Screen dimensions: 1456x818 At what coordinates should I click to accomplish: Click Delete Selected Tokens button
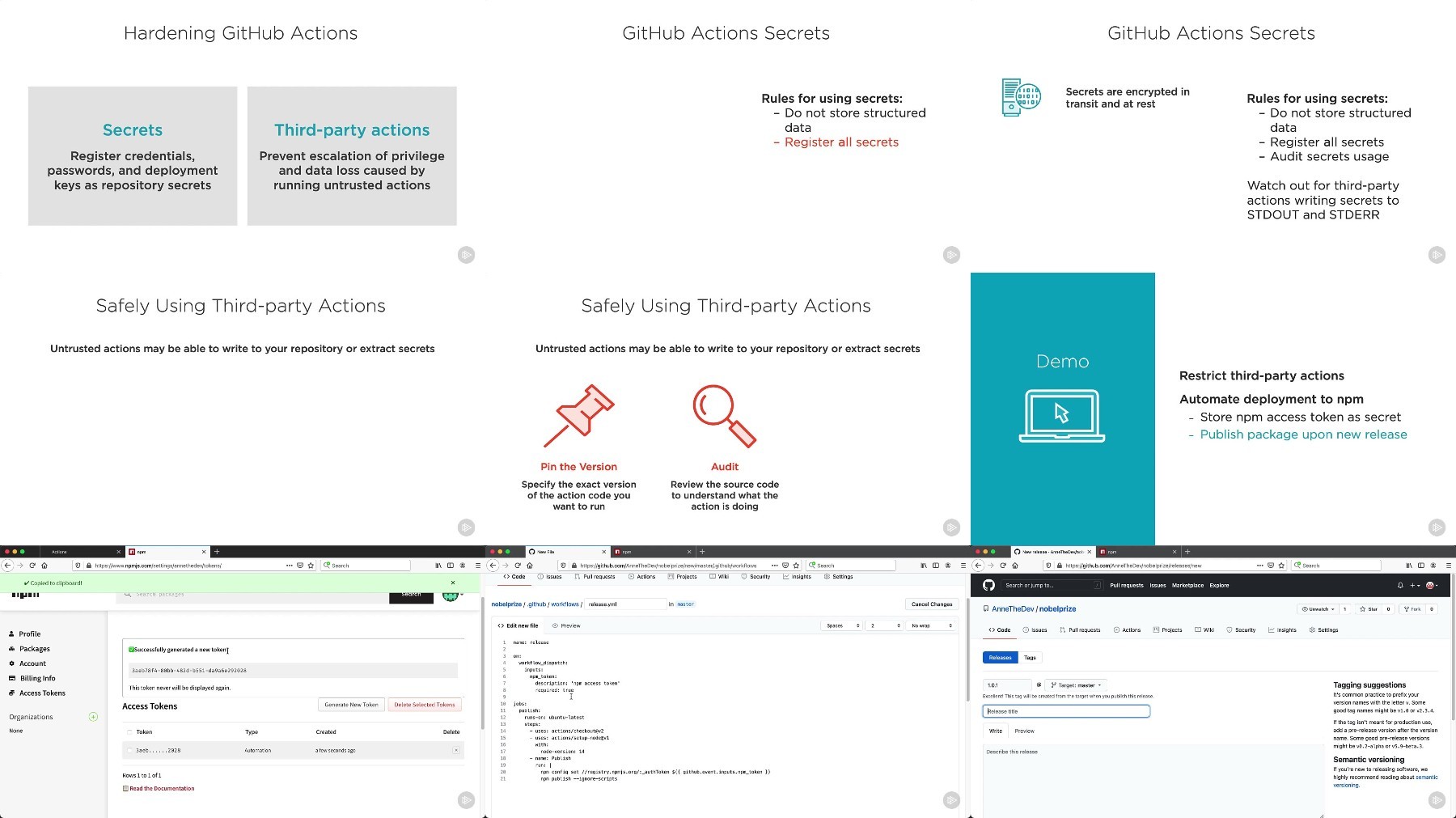pyautogui.click(x=425, y=705)
